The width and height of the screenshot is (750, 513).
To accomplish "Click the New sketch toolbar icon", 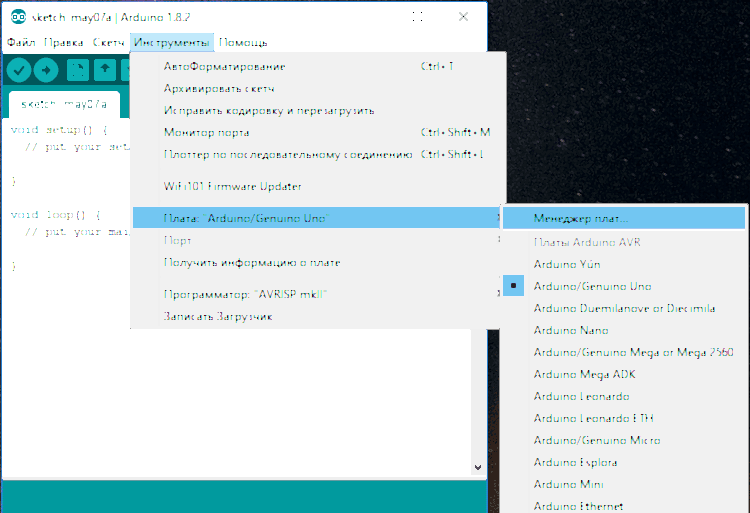I will pyautogui.click(x=77, y=70).
